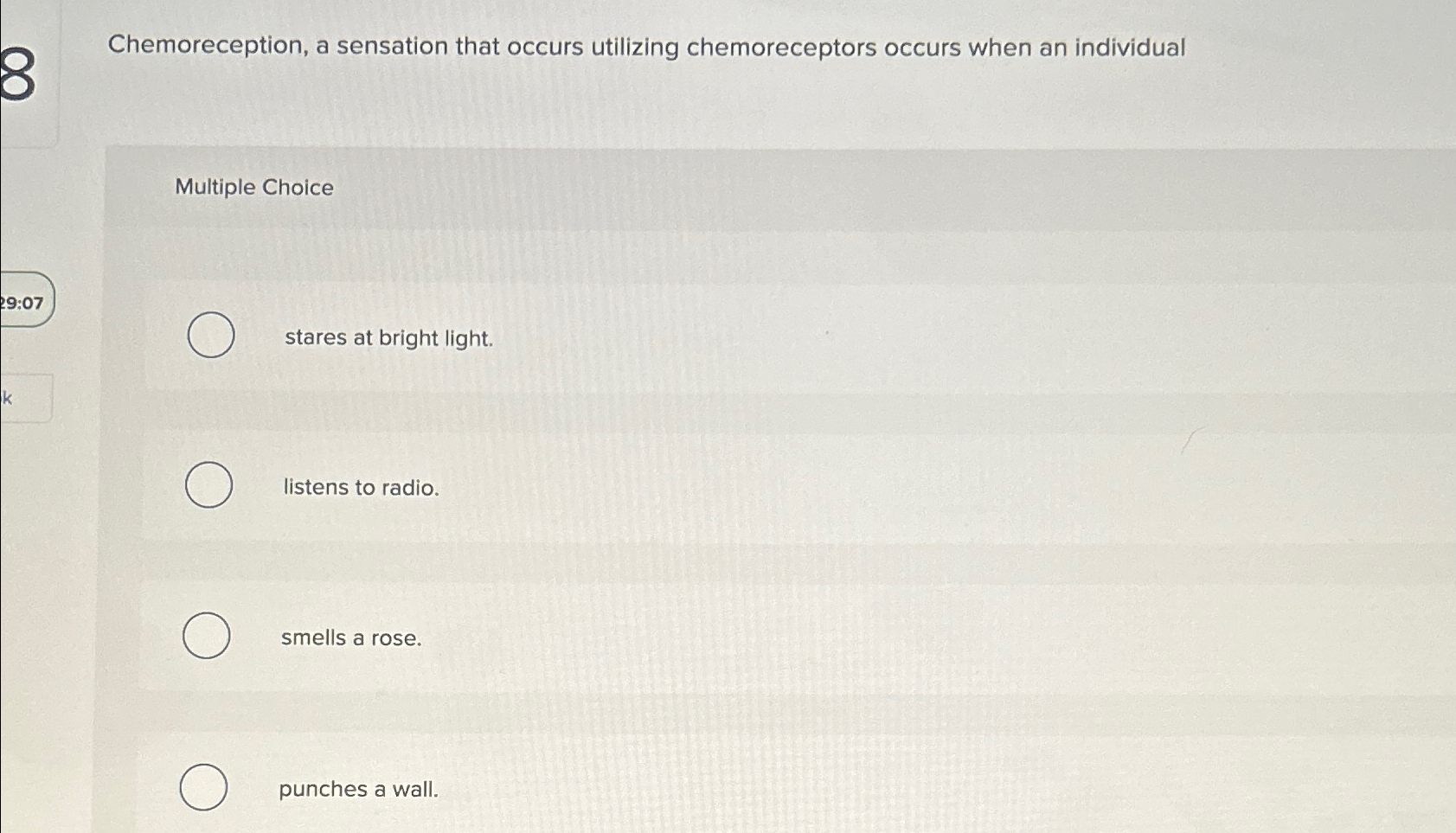This screenshot has width=1456, height=833.
Task: Click the radio circle next to the second option
Action: click(207, 485)
